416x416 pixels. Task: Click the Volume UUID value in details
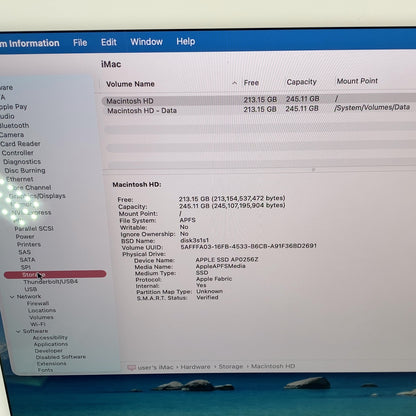[x=248, y=246]
